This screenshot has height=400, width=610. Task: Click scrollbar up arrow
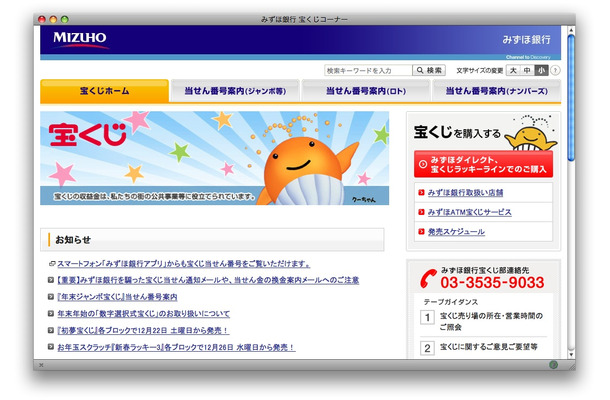tap(571, 30)
